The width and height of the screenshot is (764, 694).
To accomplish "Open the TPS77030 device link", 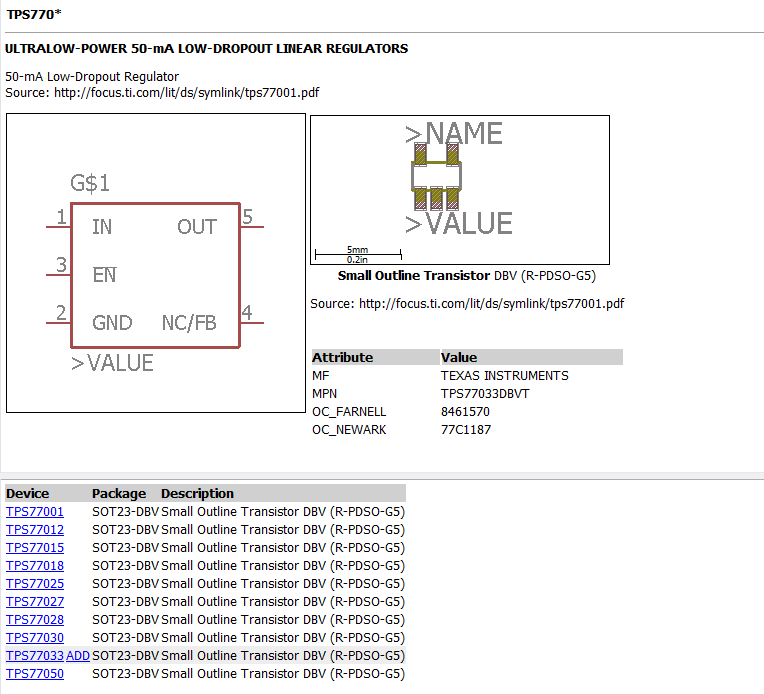I will (35, 638).
